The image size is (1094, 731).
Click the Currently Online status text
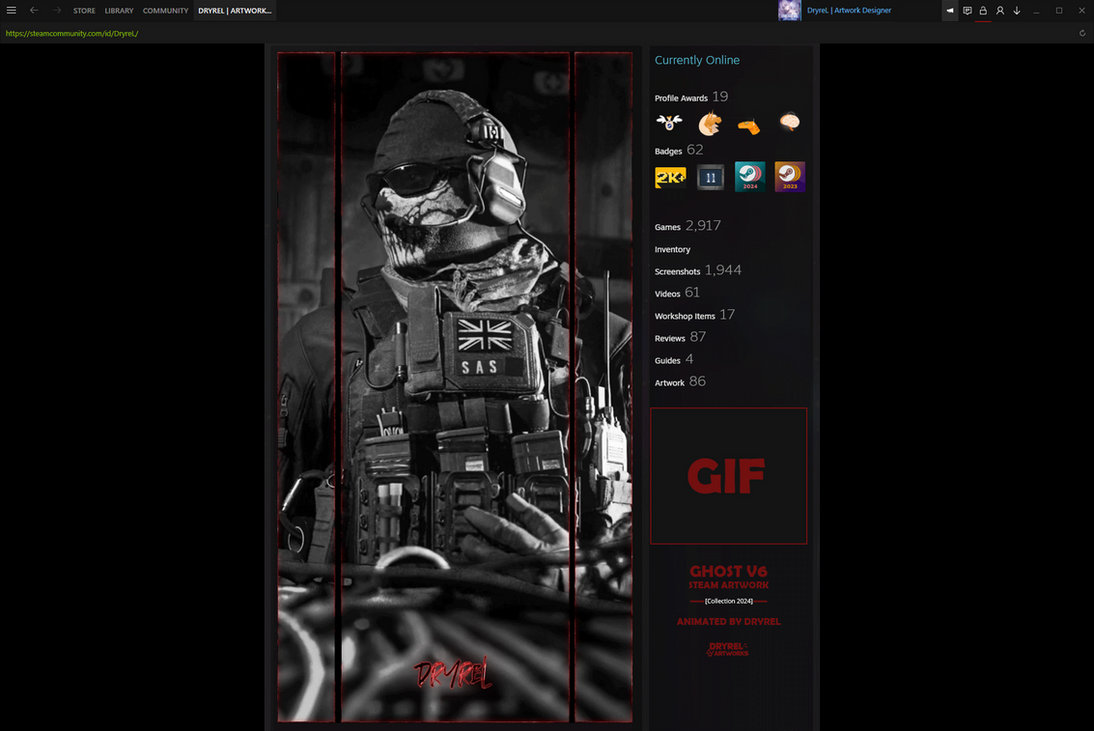pyautogui.click(x=697, y=60)
